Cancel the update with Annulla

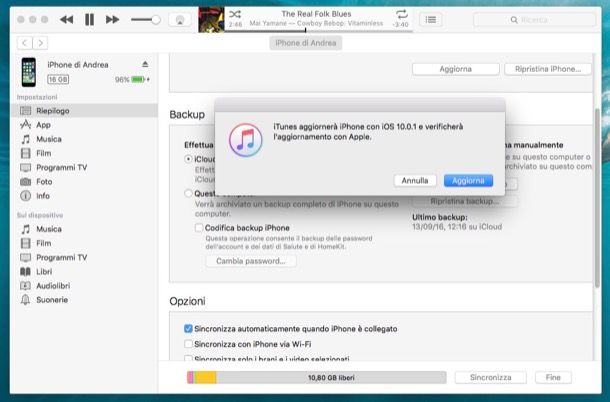(415, 181)
